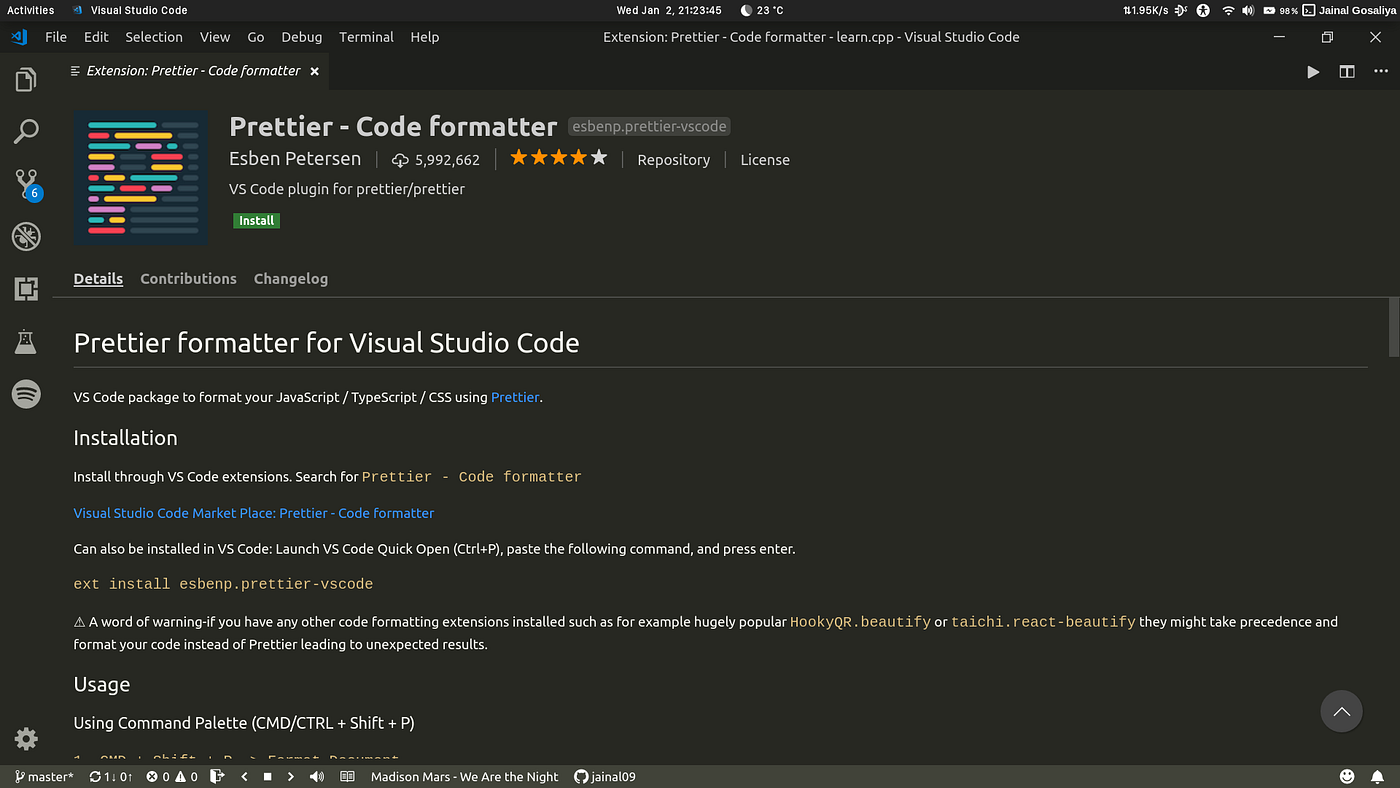Skip to the next Spotify track
Screen dimensions: 1400x788
292,777
